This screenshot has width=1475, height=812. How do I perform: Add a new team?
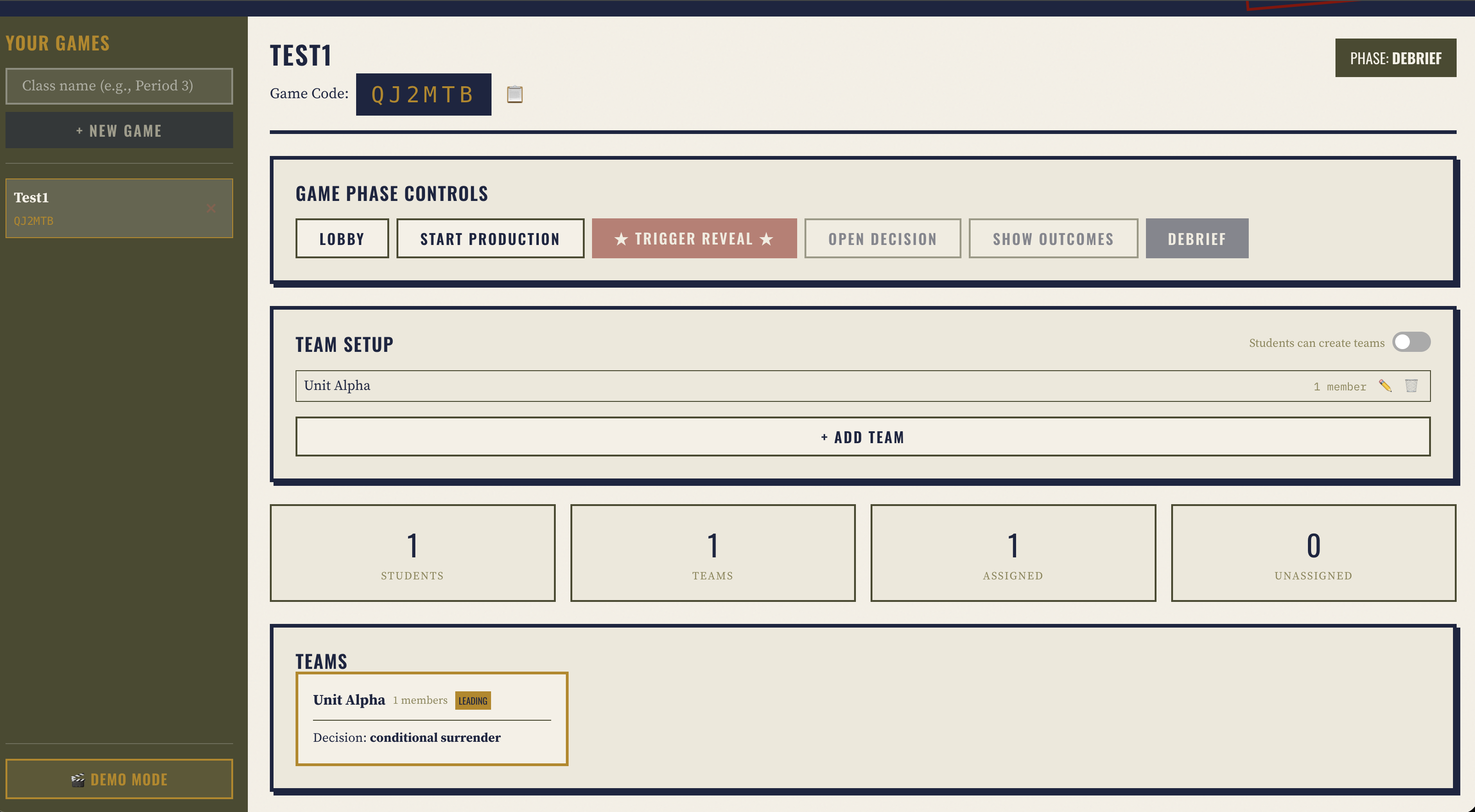(863, 437)
